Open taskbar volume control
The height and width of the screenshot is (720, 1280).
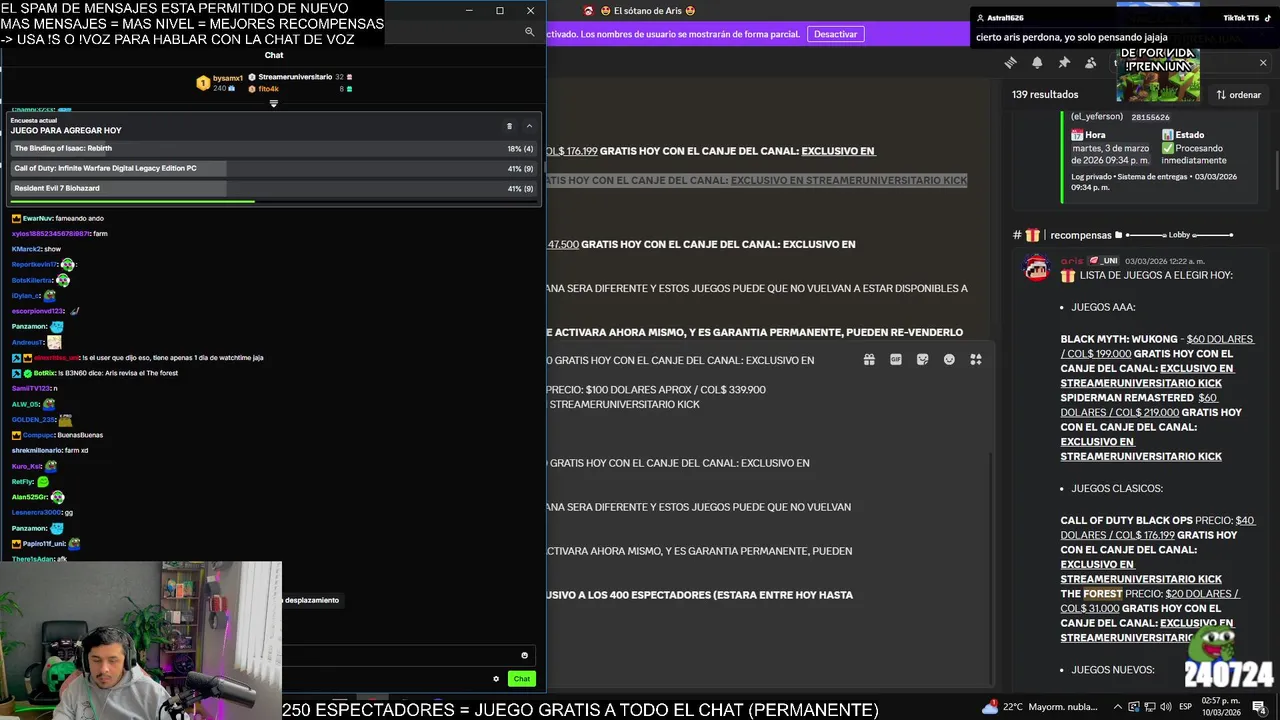pyautogui.click(x=1166, y=707)
